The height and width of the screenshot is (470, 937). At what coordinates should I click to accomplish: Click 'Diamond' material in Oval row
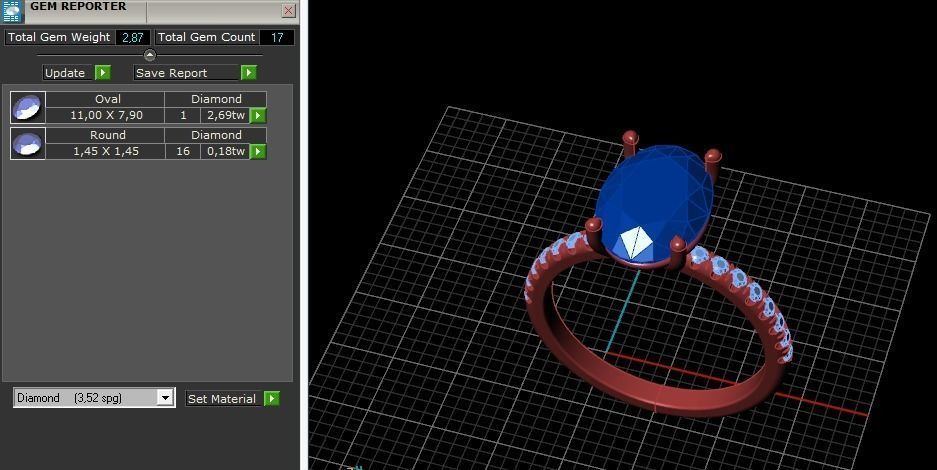[216, 99]
